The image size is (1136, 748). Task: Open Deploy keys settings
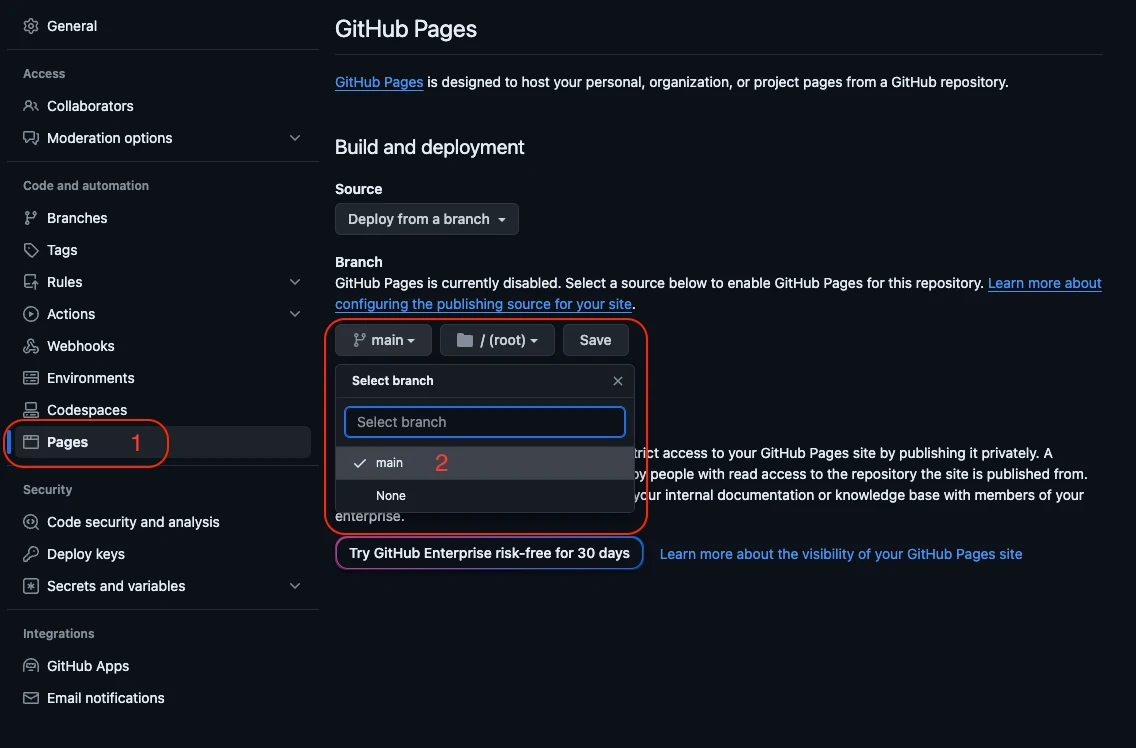coord(85,554)
